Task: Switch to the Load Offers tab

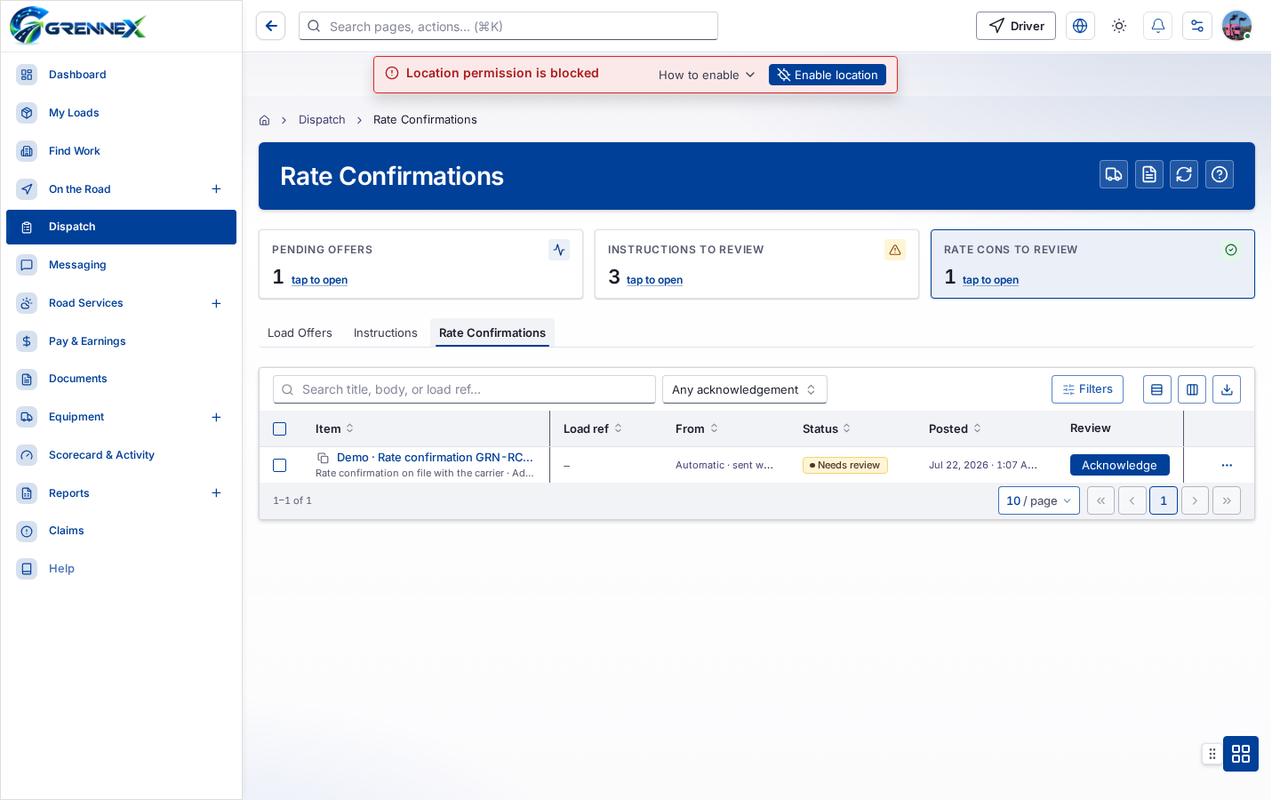Action: pos(300,333)
